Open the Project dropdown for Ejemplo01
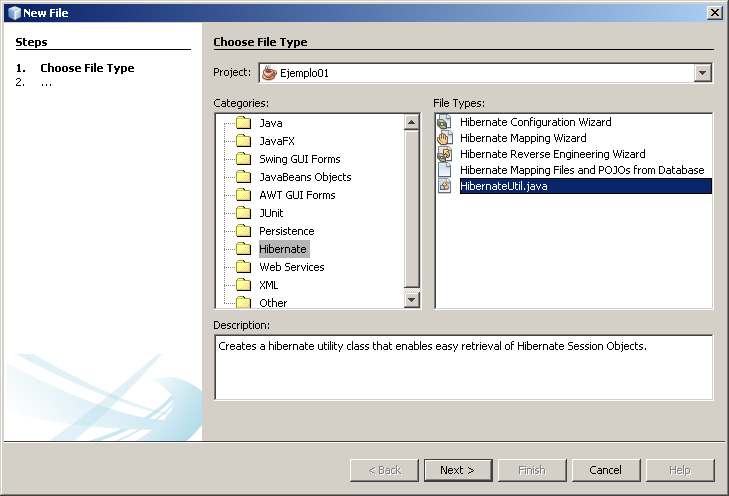The width and height of the screenshot is (729, 496). (x=703, y=73)
